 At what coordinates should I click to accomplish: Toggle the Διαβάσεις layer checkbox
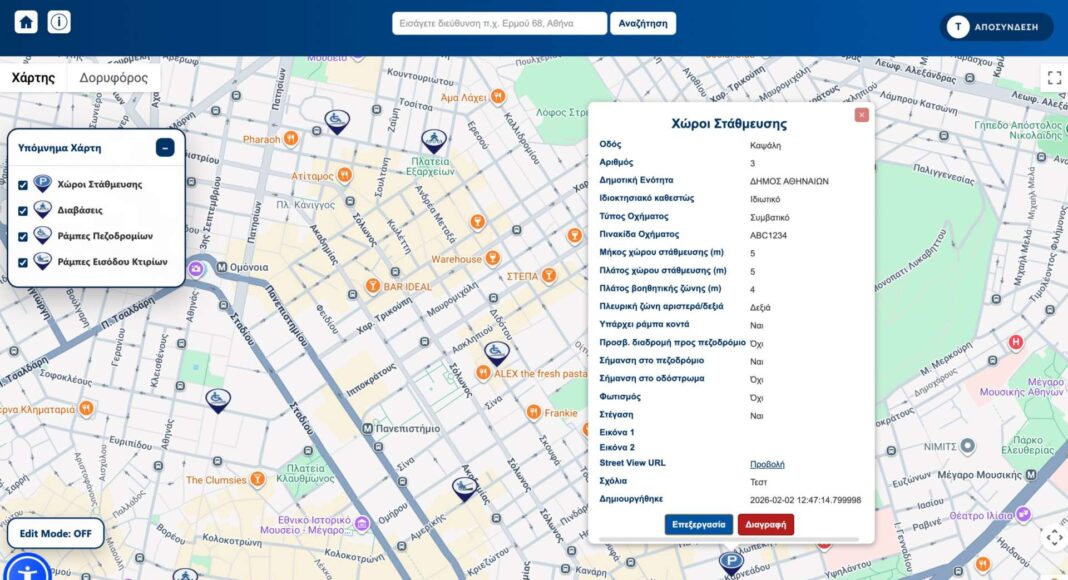23,211
